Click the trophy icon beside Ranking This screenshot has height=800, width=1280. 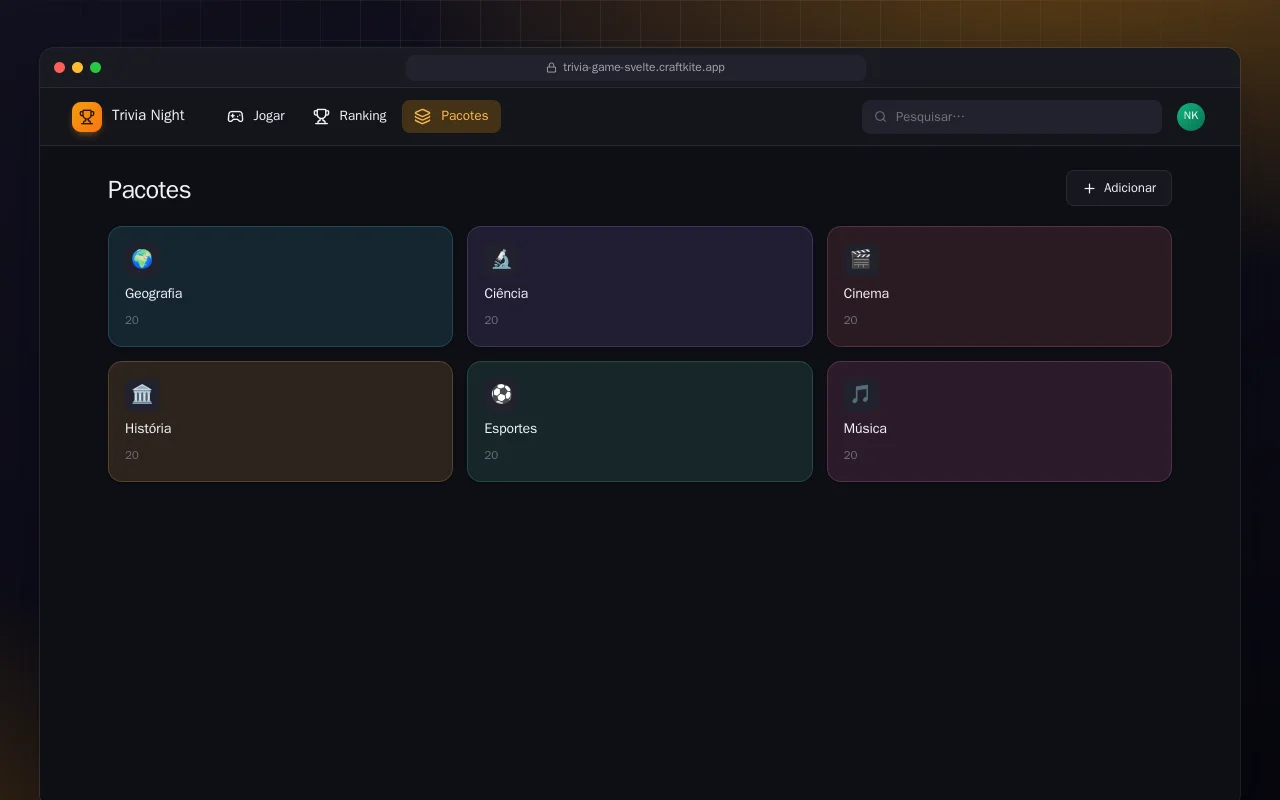point(321,116)
